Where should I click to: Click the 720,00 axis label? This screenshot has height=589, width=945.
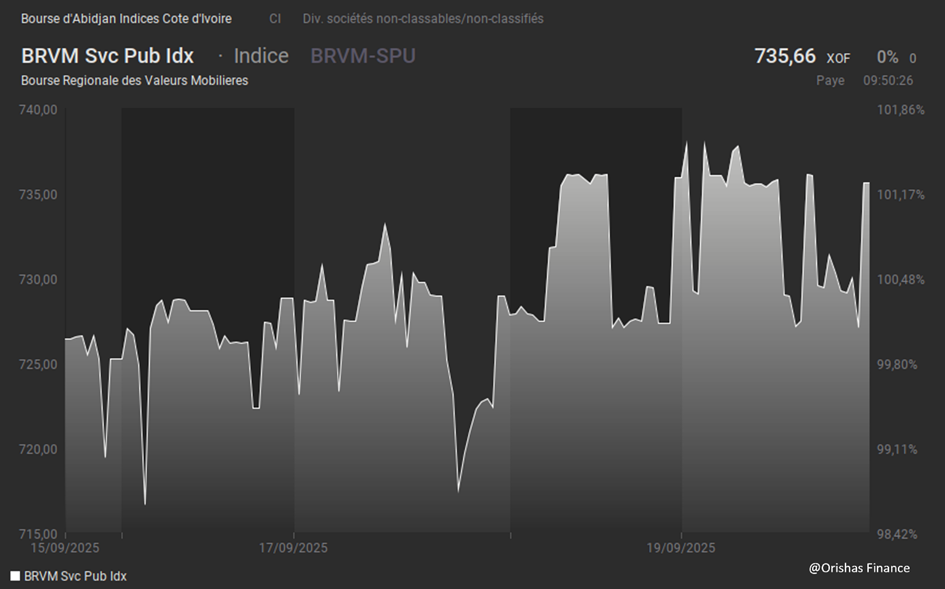(38, 450)
